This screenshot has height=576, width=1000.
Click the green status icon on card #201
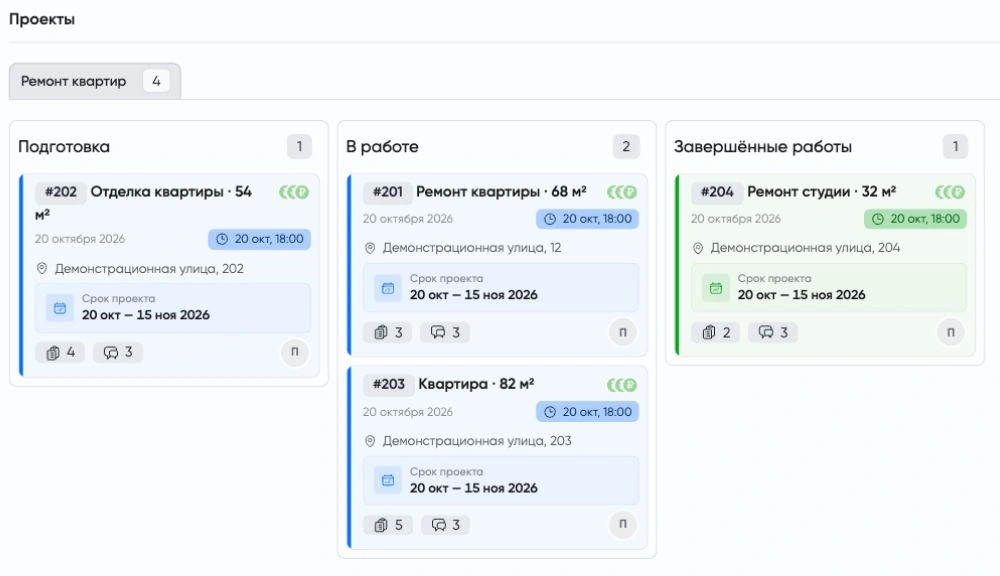(x=622, y=192)
